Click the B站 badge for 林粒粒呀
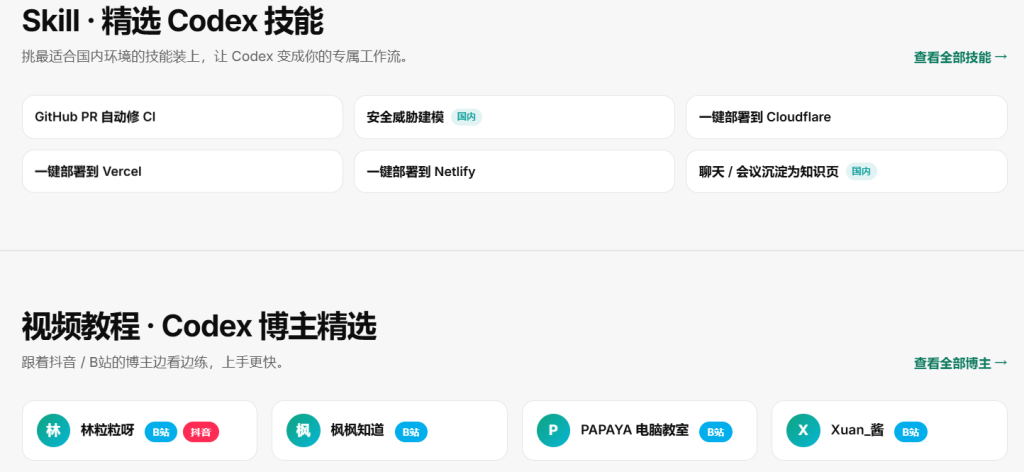 pyautogui.click(x=161, y=432)
